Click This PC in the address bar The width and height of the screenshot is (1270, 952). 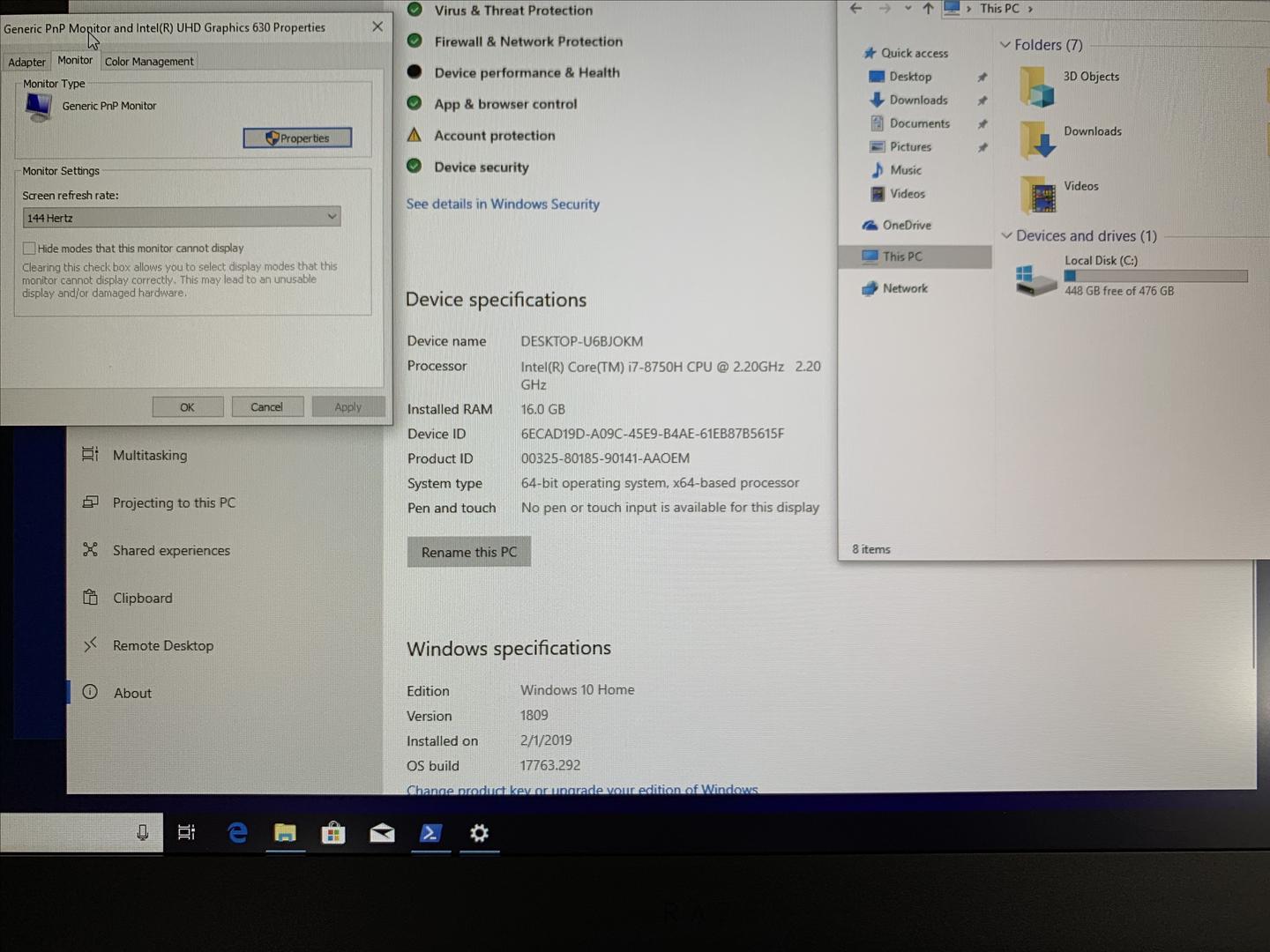pyautogui.click(x=999, y=9)
